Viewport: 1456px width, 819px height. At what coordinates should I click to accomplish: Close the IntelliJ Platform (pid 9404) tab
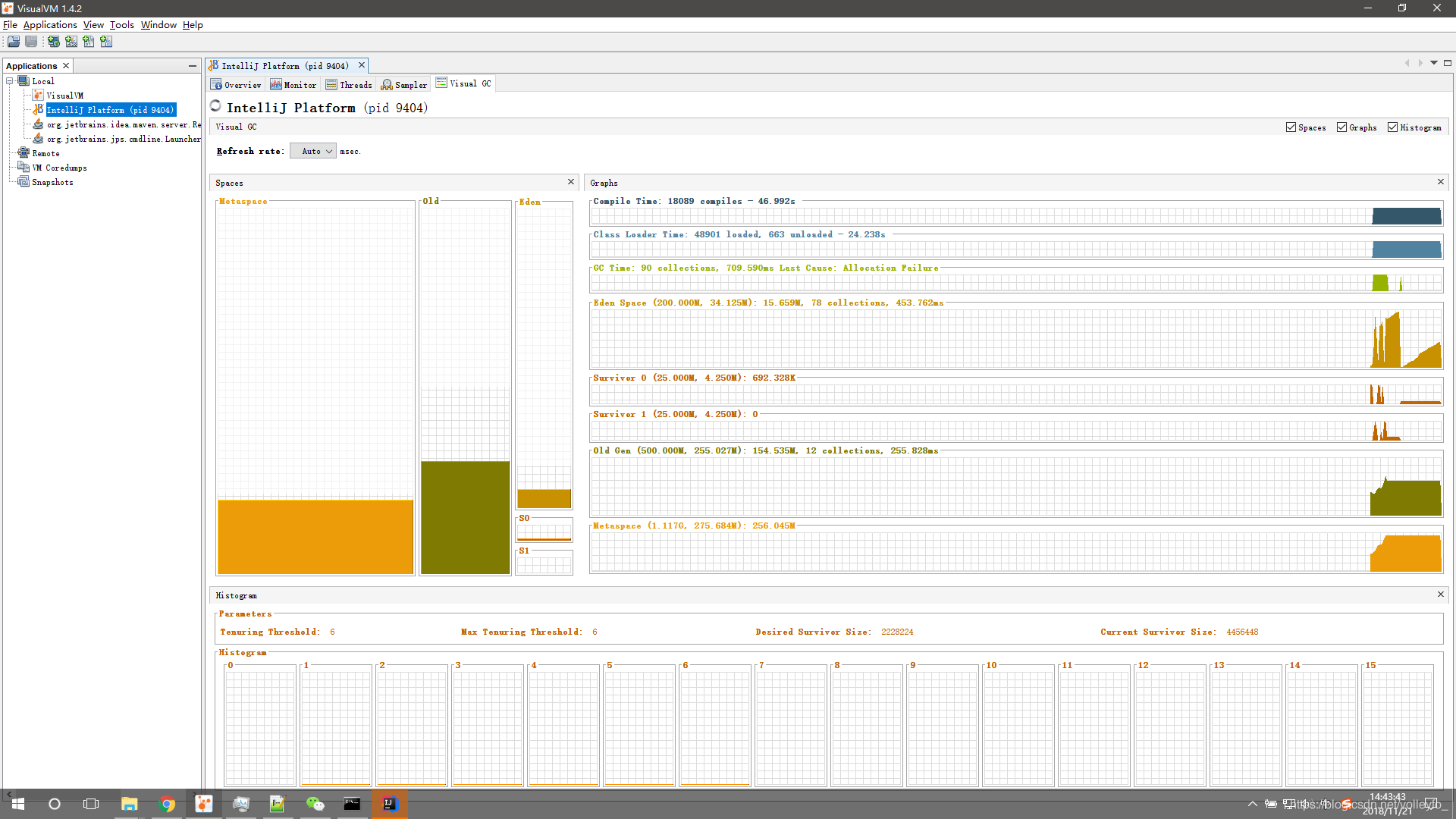point(362,65)
